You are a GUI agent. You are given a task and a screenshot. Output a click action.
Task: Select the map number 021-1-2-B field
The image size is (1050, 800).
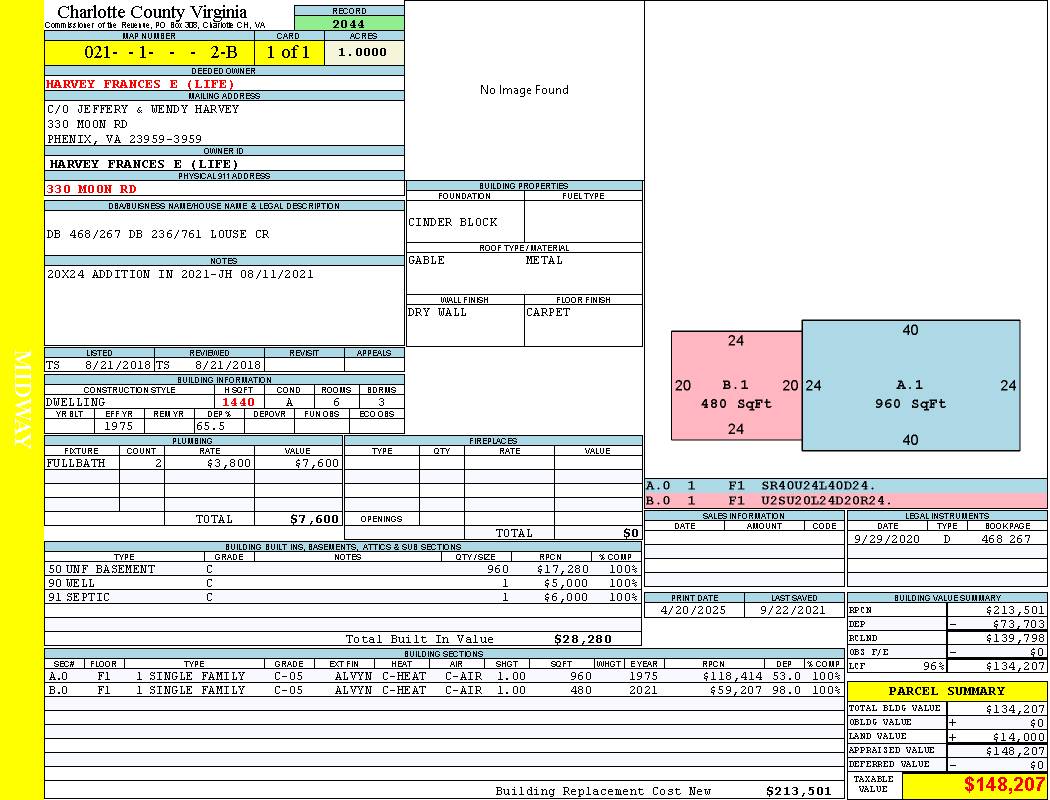point(148,52)
